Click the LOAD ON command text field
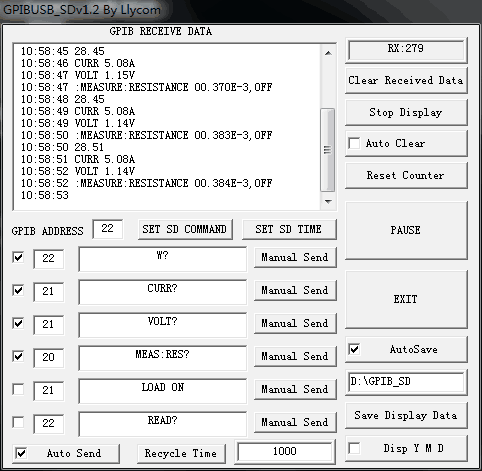This screenshot has height=471, width=482. pos(163,391)
